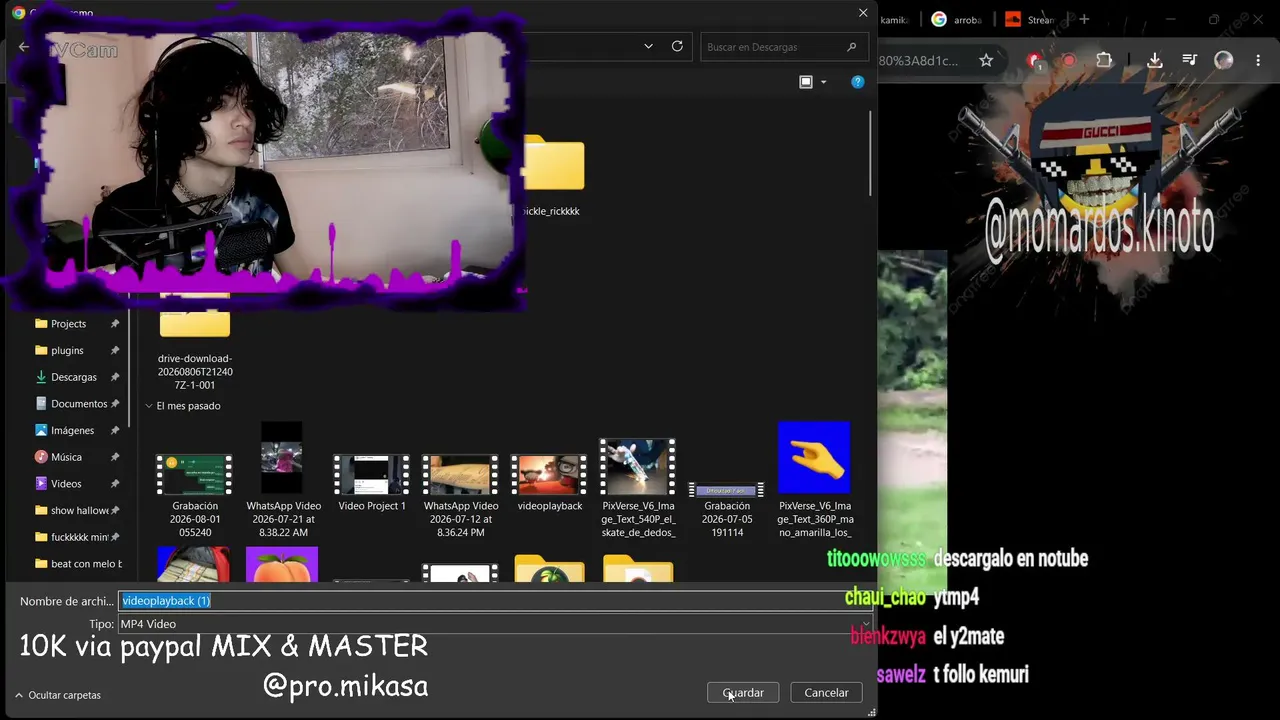Click the pin icon beside Descargas
1280x720 pixels.
click(115, 377)
